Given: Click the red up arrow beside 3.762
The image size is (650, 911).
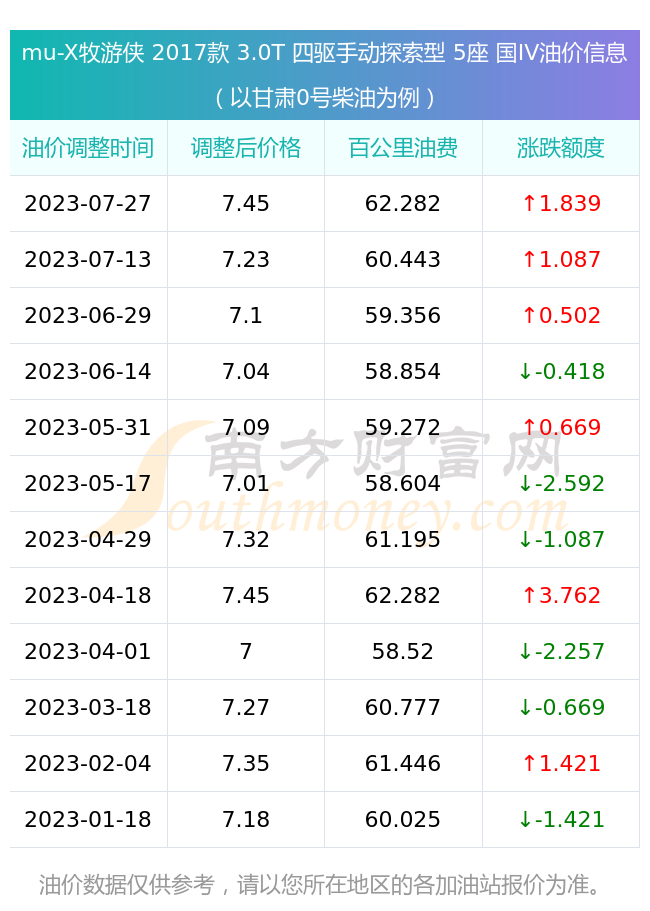Looking at the screenshot, I should pyautogui.click(x=529, y=596).
